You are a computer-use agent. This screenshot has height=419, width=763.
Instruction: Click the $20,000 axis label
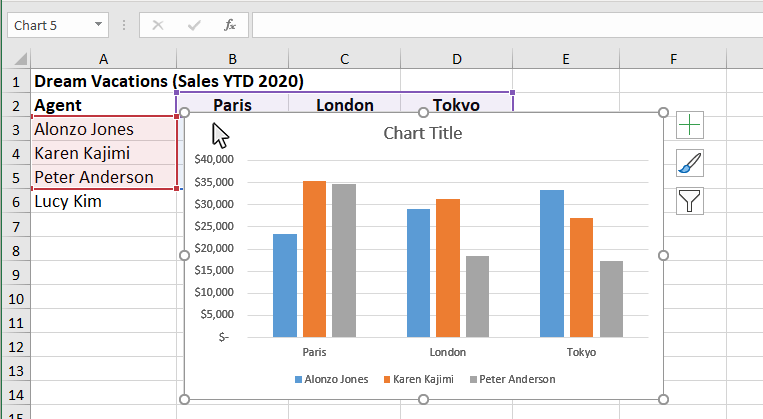[x=214, y=248]
